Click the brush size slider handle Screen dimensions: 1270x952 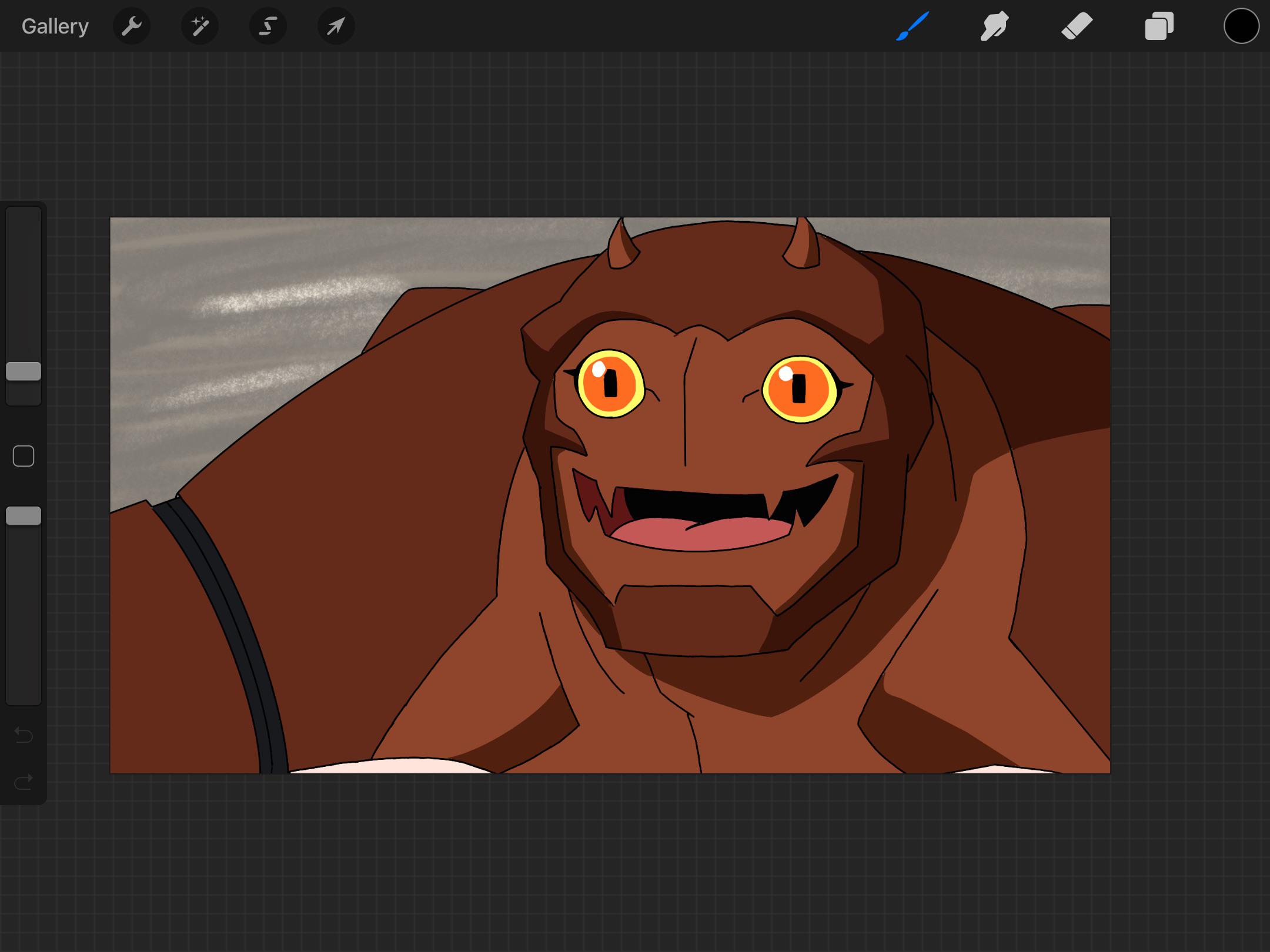24,371
